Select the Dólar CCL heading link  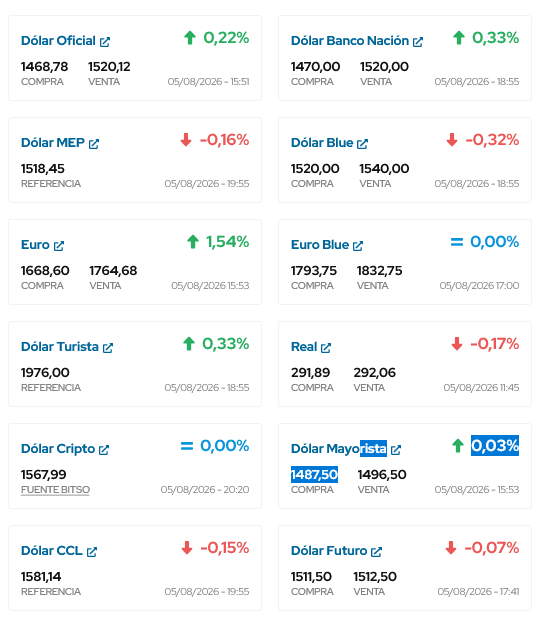tap(52, 551)
